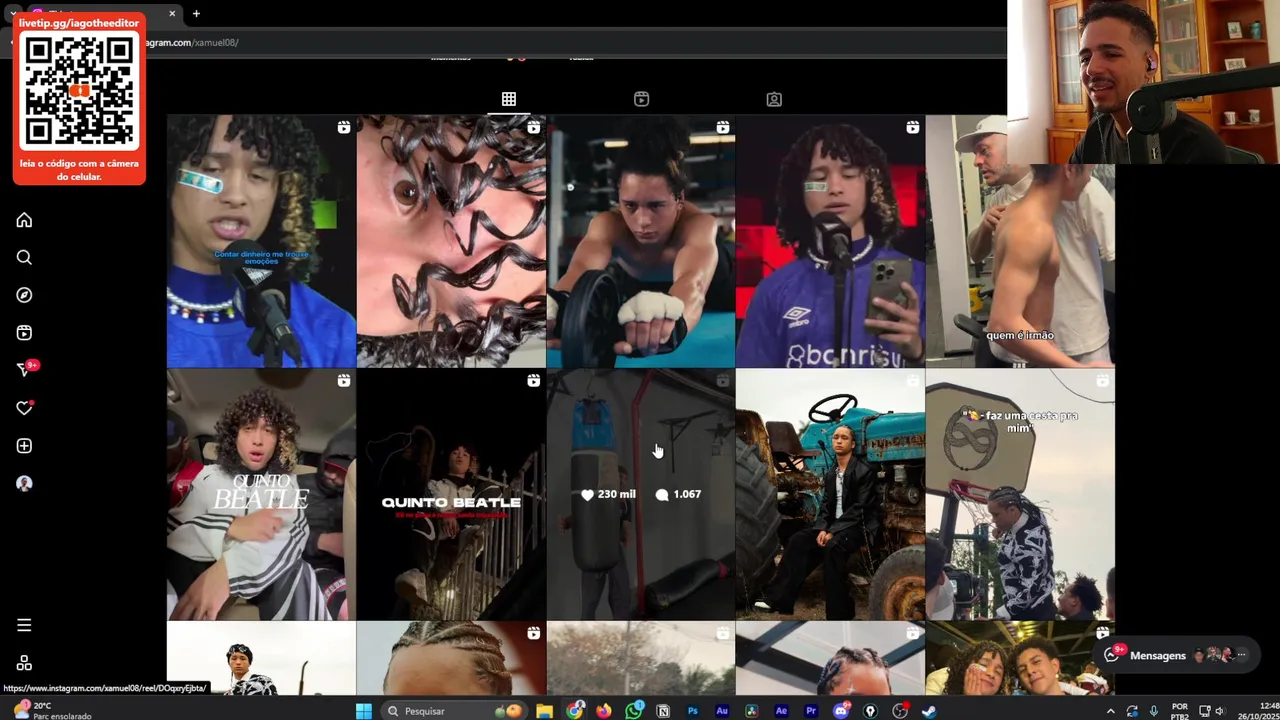Open the Quinto Beatle reel filmed in the car
The width and height of the screenshot is (1280, 720).
click(261, 495)
